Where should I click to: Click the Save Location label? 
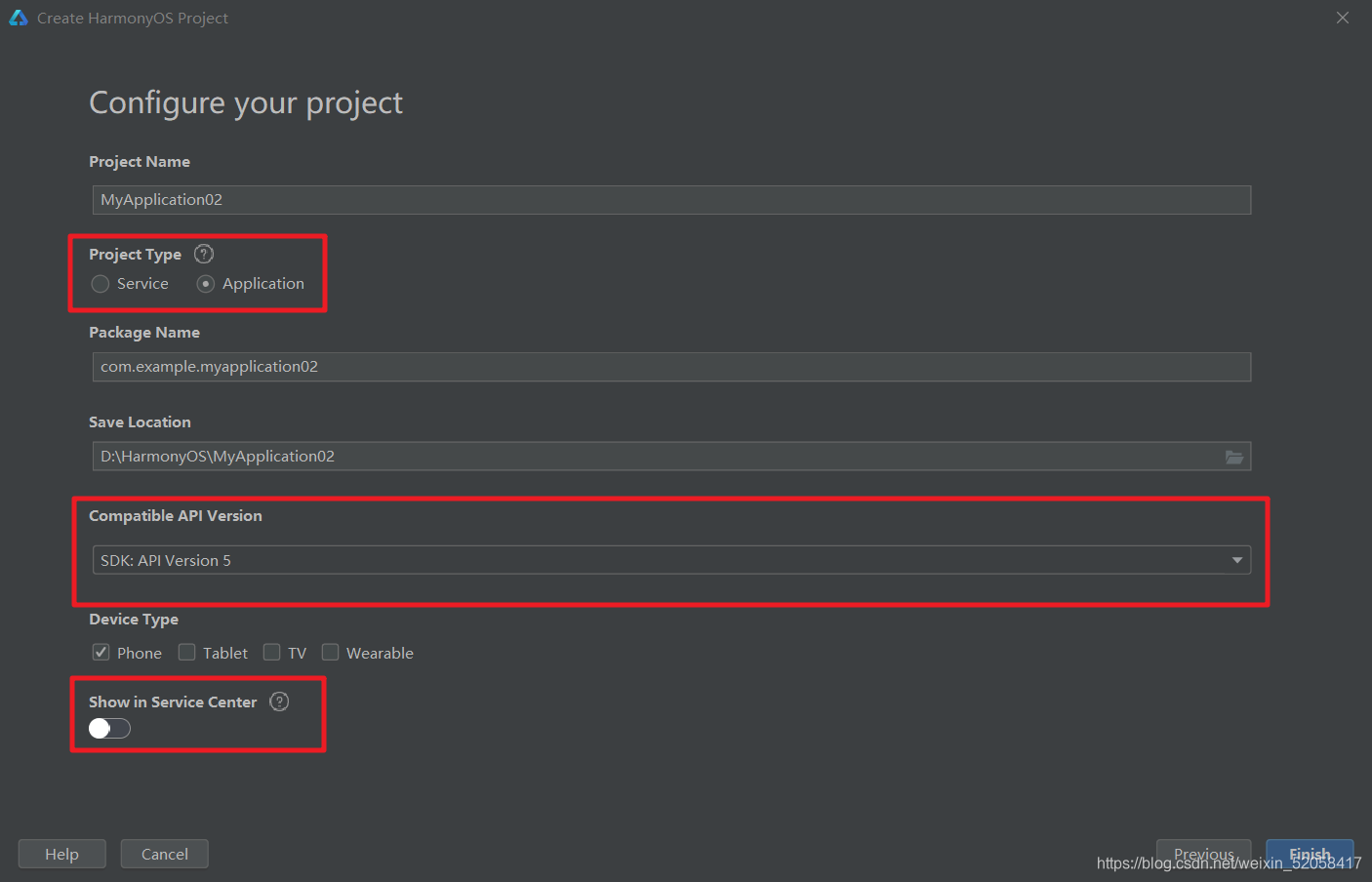tap(140, 422)
